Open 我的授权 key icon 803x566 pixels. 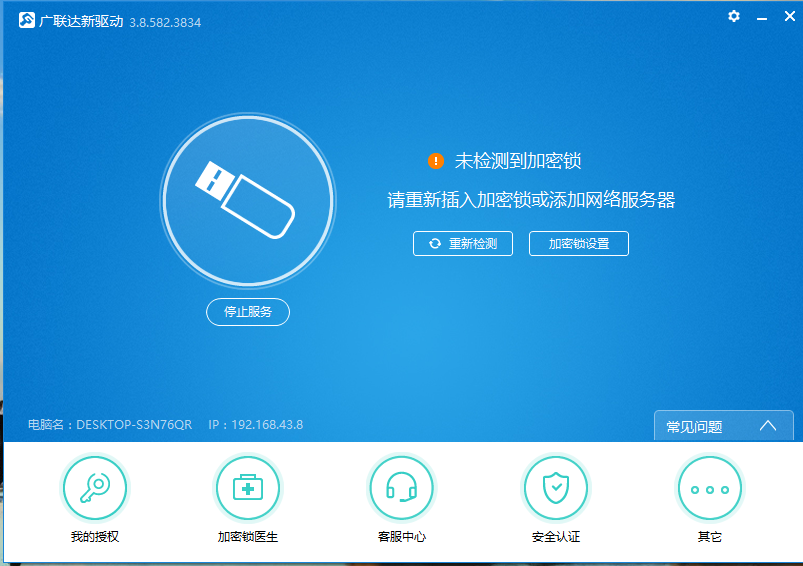95,488
